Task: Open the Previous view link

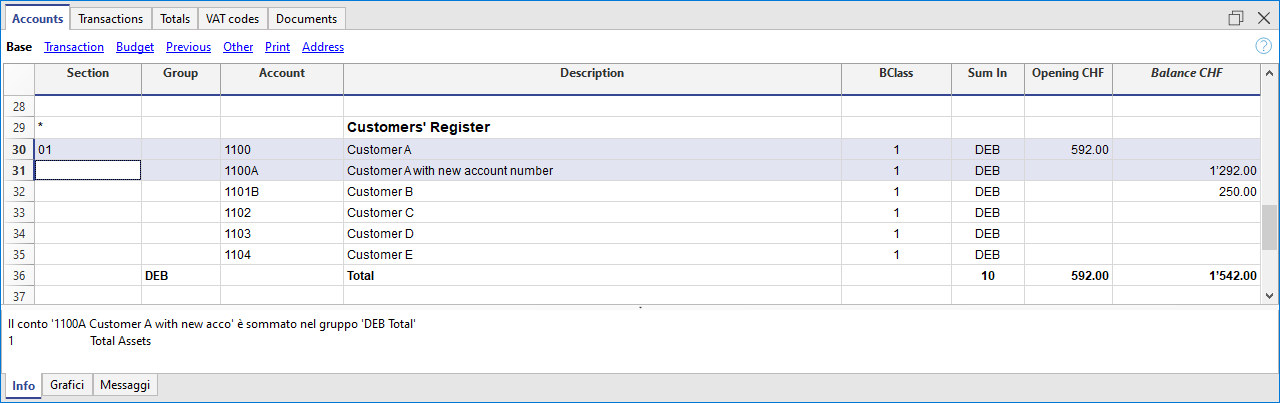Action: point(188,47)
